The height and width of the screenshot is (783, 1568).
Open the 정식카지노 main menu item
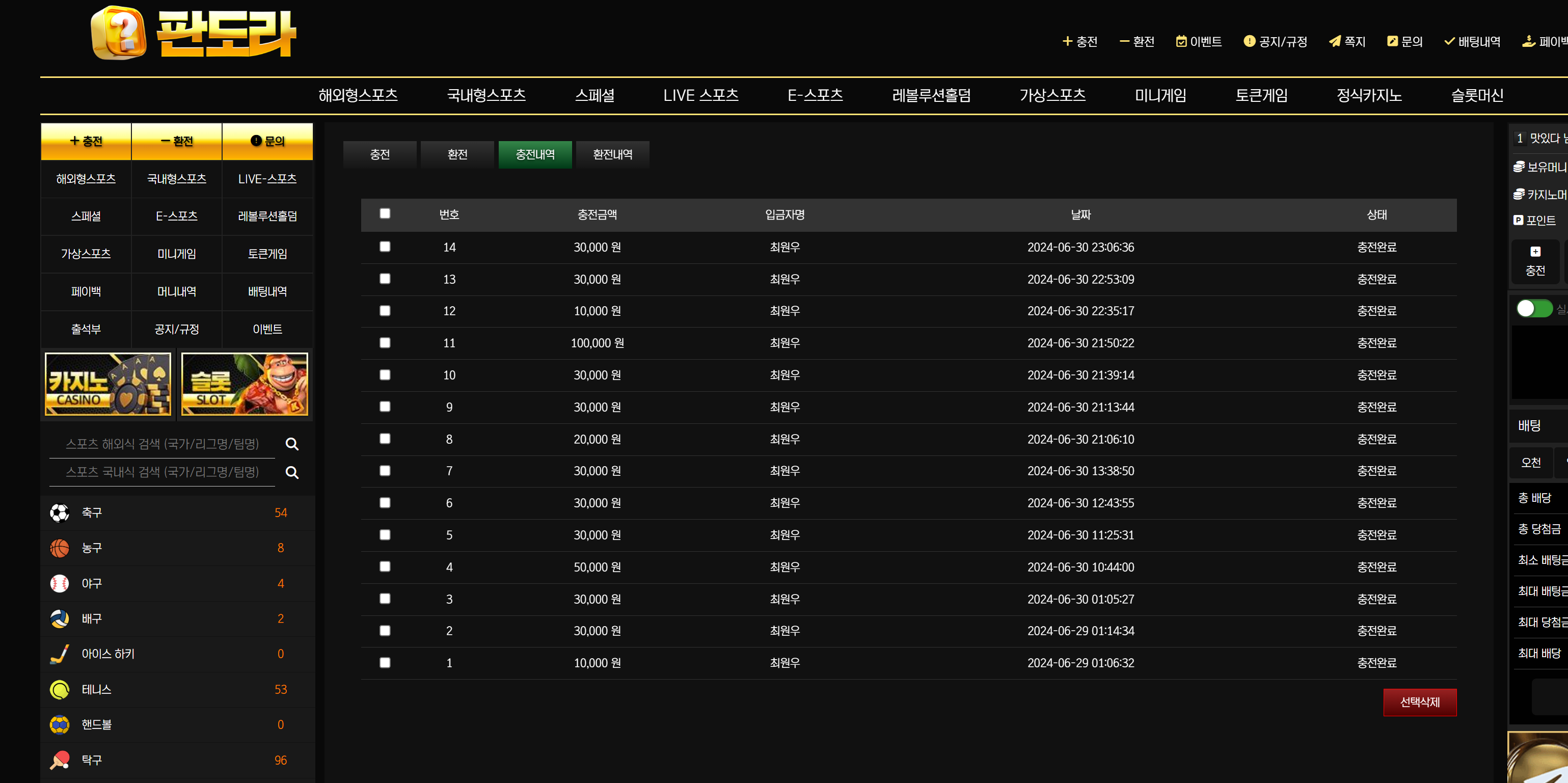click(x=1368, y=96)
